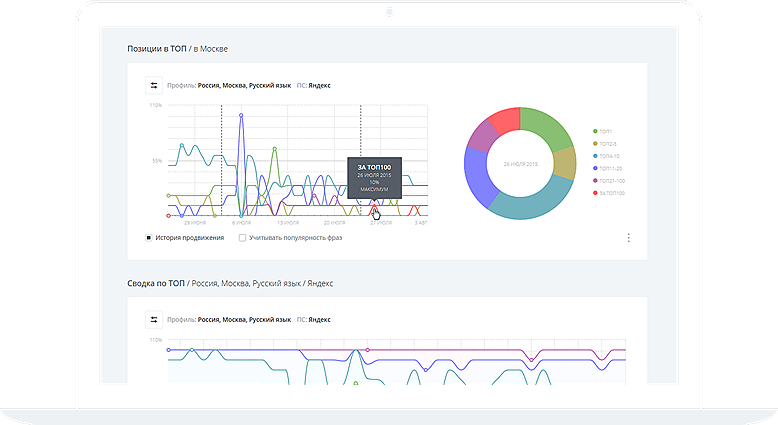
Task: Select the purple ТОП21-100 donut segment
Action: coord(483,135)
